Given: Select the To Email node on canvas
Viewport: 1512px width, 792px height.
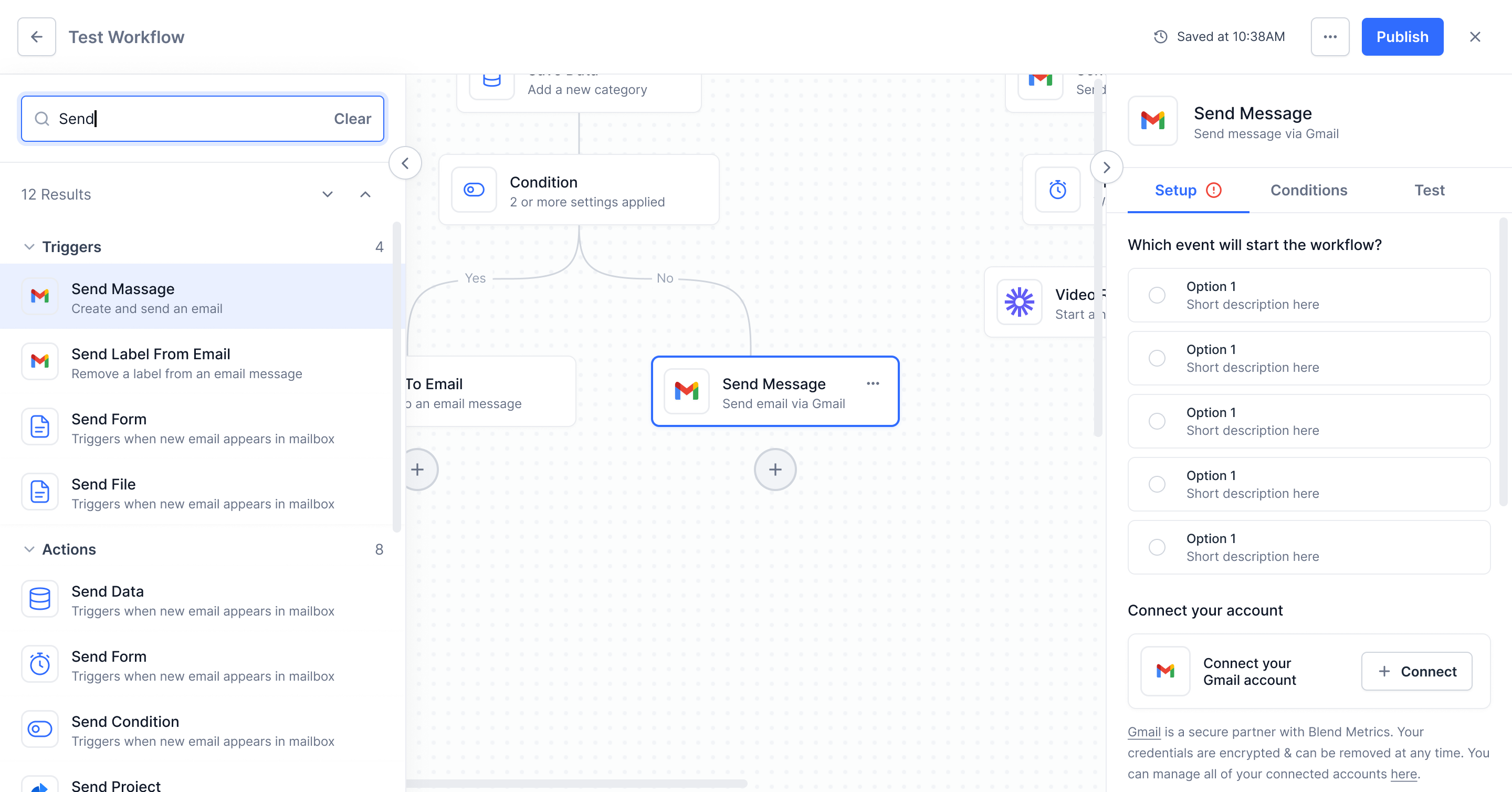Looking at the screenshot, I should (x=490, y=391).
